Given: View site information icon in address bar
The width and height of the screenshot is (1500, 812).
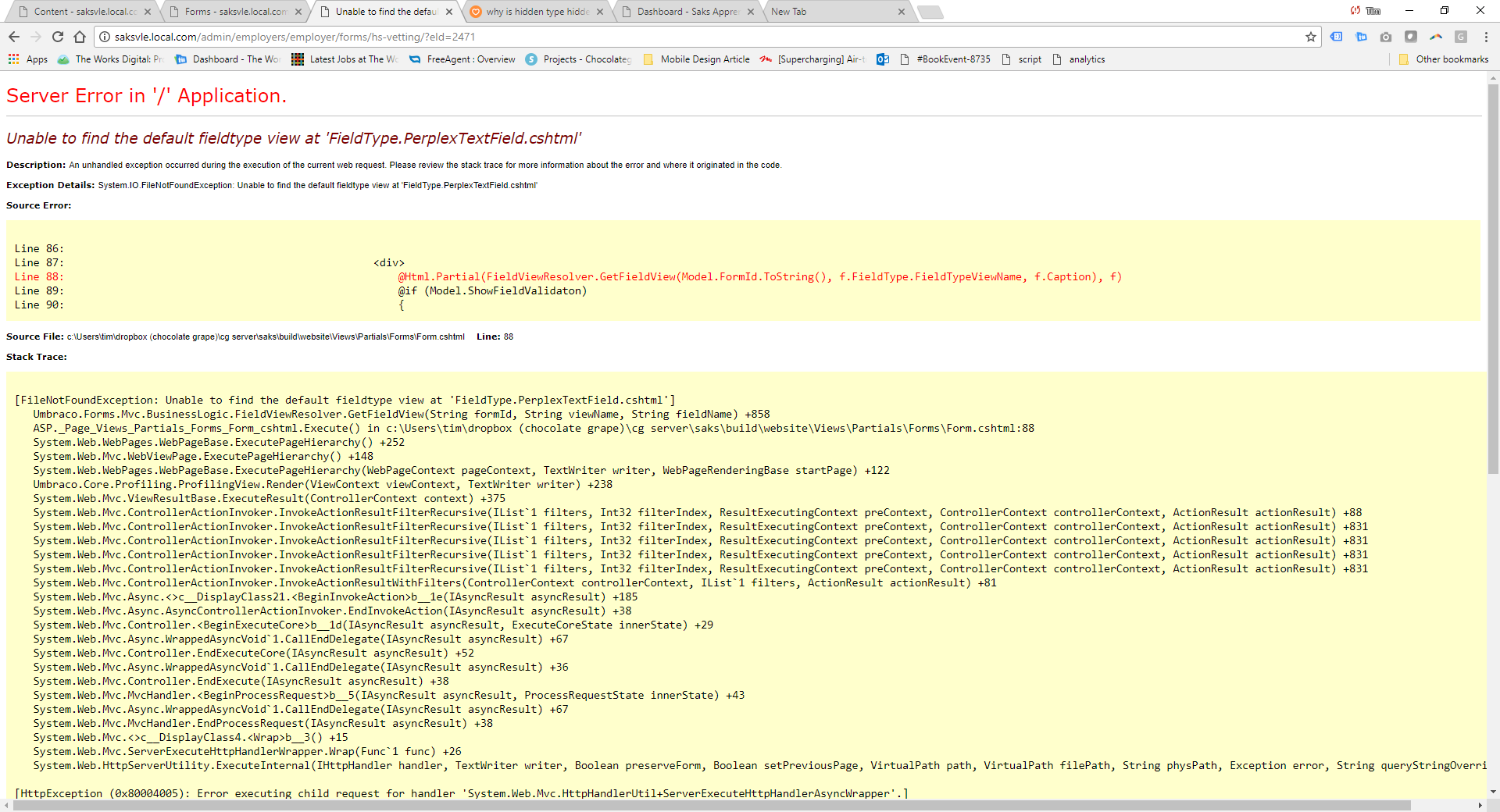Looking at the screenshot, I should click(104, 37).
